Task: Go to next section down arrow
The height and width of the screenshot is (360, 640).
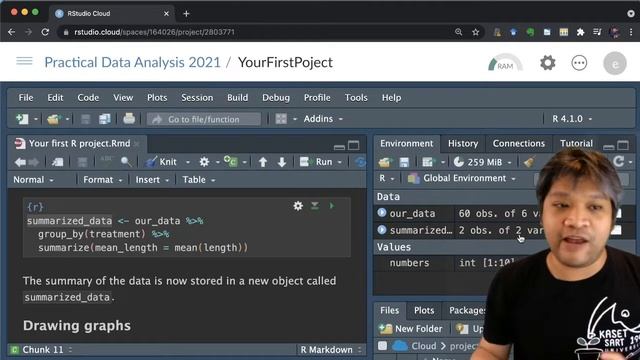Action: click(x=282, y=162)
